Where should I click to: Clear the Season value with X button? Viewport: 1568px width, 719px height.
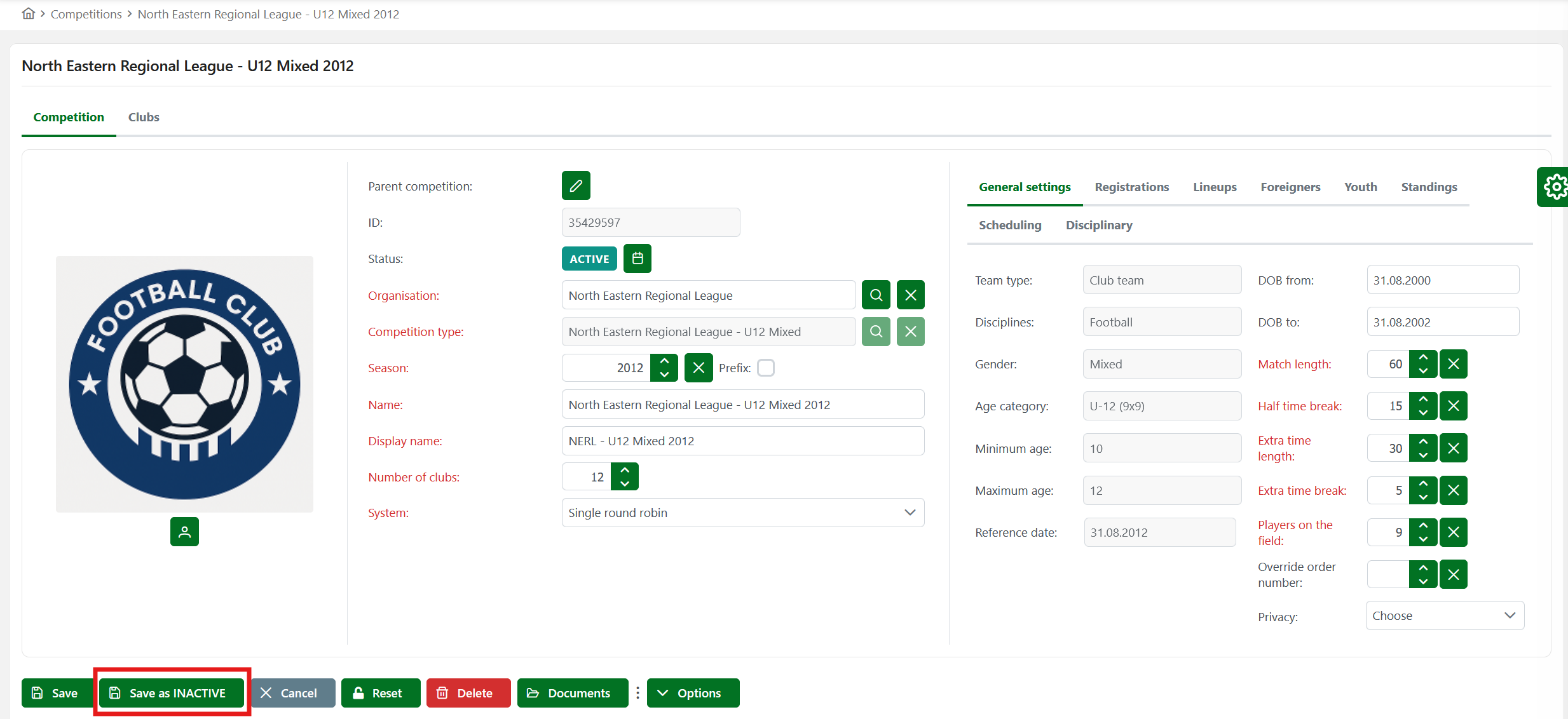click(x=699, y=368)
